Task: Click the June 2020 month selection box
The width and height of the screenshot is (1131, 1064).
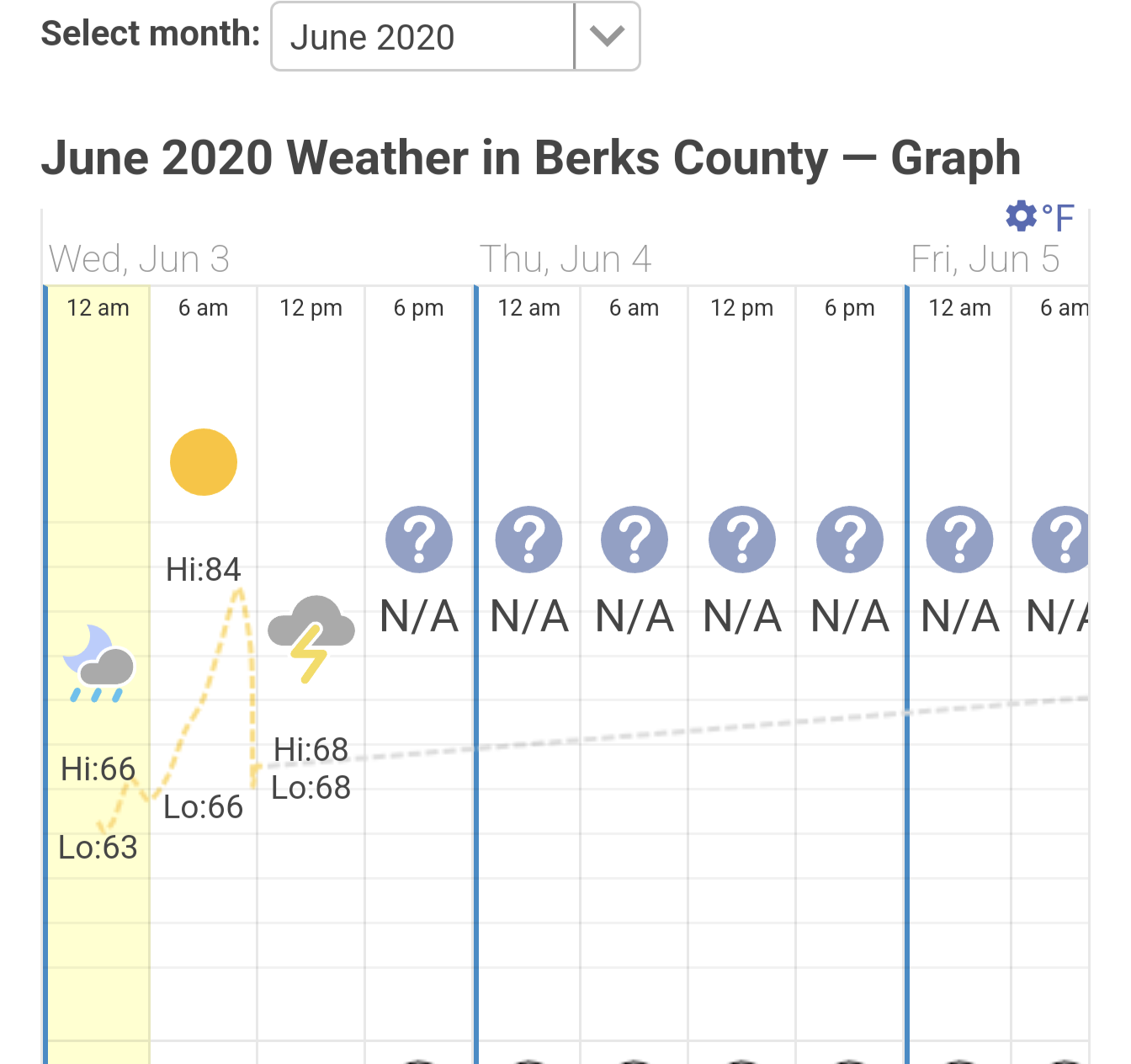Action: click(x=422, y=37)
